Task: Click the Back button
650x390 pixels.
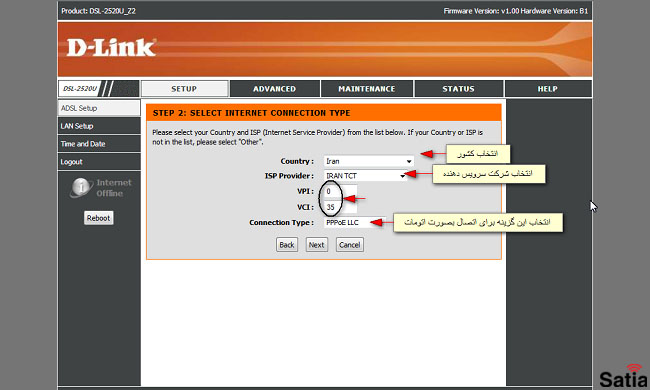Action: 287,245
